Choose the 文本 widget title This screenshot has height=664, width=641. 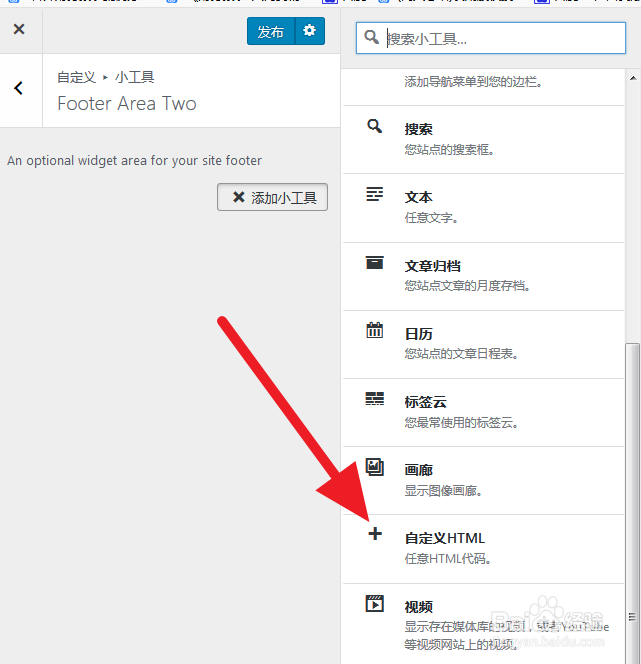click(x=418, y=197)
